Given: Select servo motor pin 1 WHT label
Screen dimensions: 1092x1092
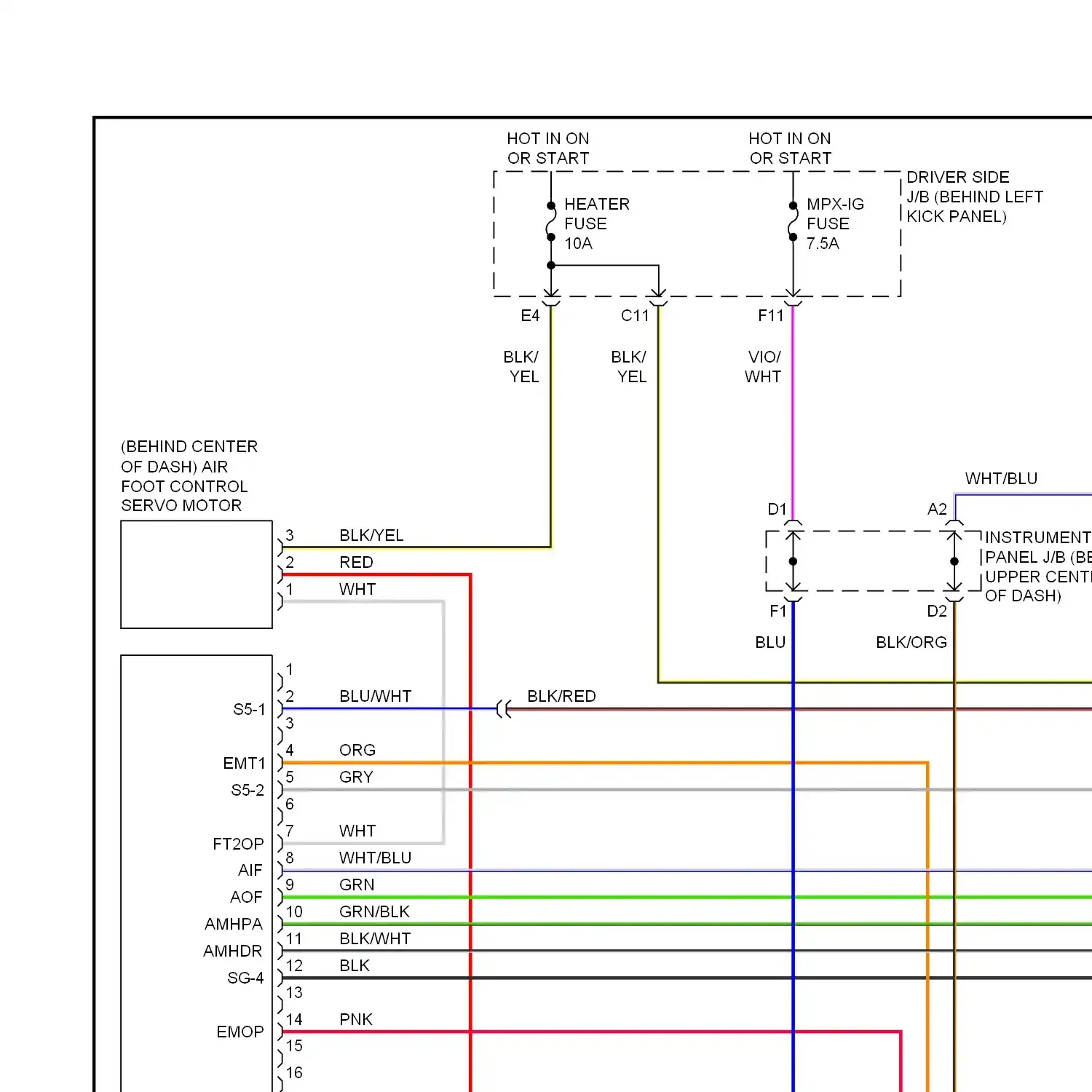Looking at the screenshot, I should [x=357, y=589].
